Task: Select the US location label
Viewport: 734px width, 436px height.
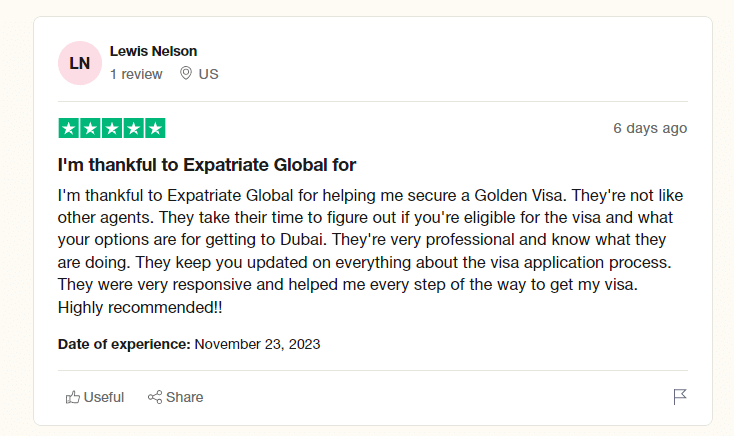Action: (208, 74)
